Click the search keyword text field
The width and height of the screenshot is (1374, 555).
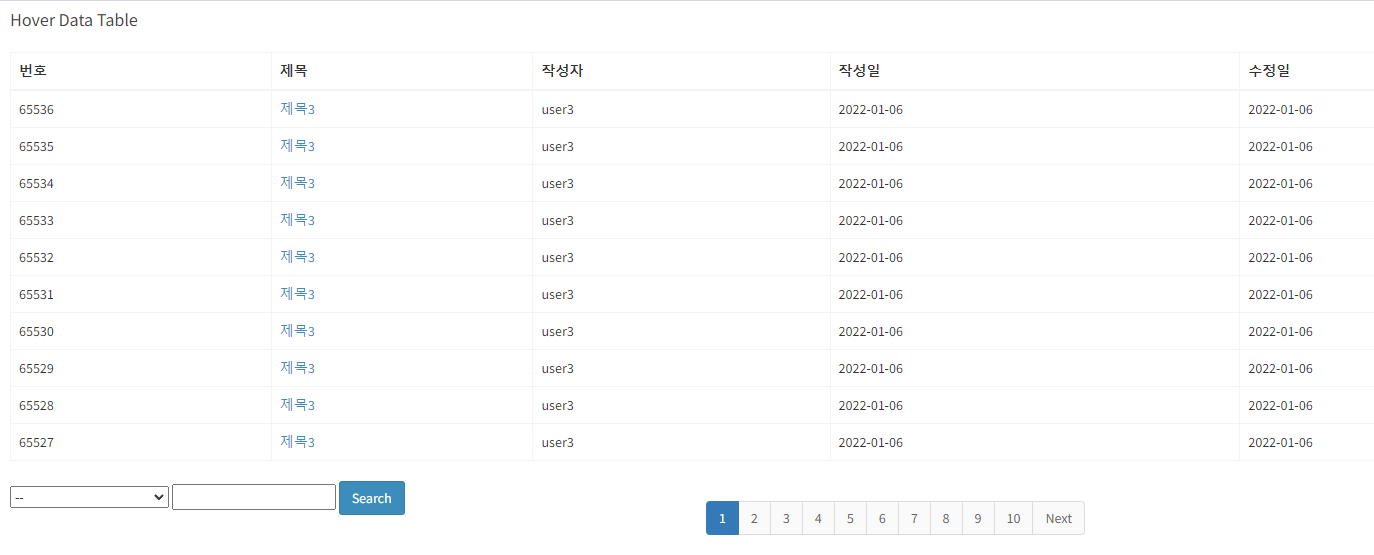pos(253,497)
